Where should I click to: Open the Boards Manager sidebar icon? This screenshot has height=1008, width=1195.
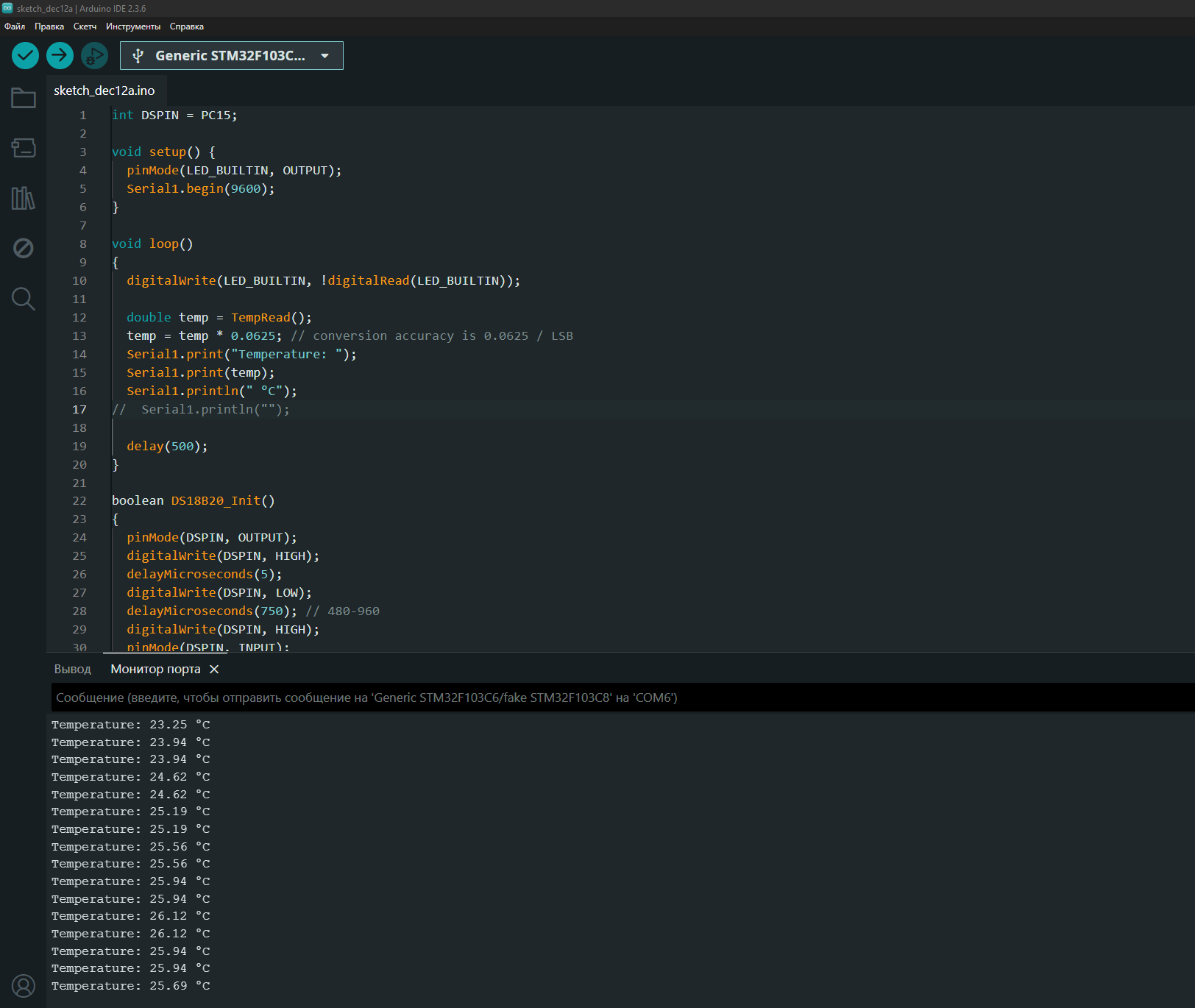[x=24, y=148]
